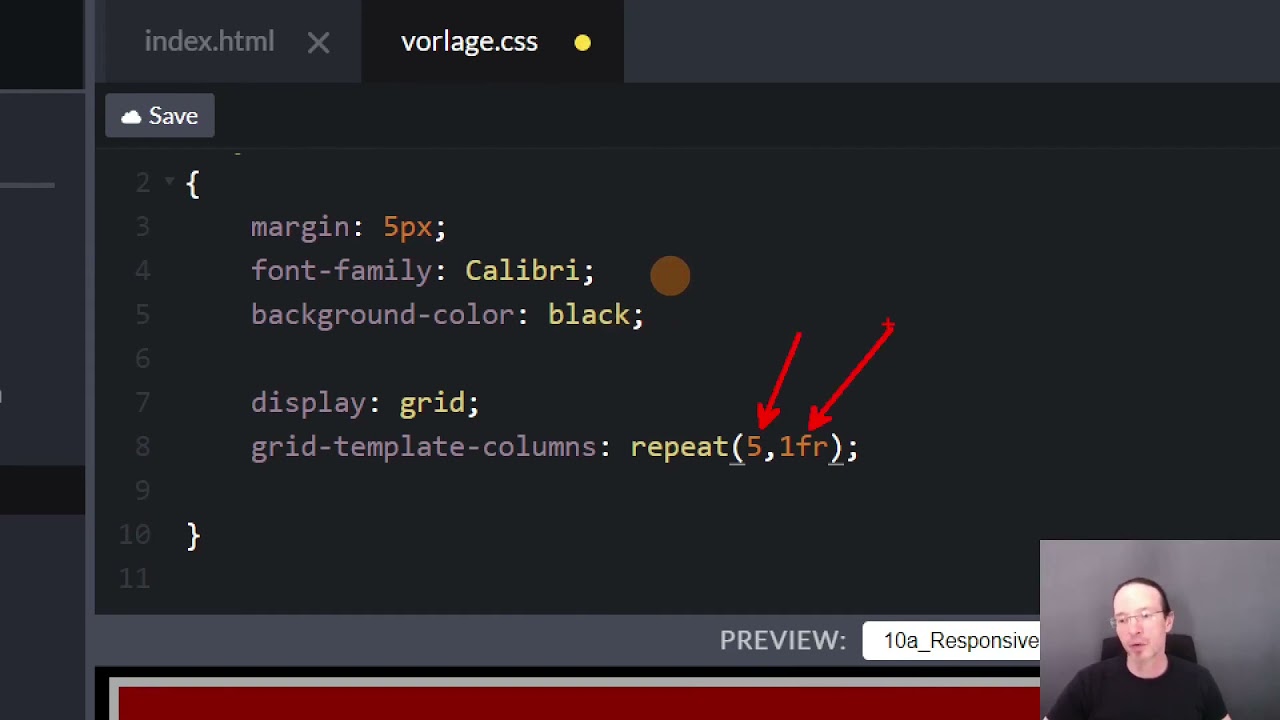Close the index.html tab
1280x720 pixels.
[318, 42]
